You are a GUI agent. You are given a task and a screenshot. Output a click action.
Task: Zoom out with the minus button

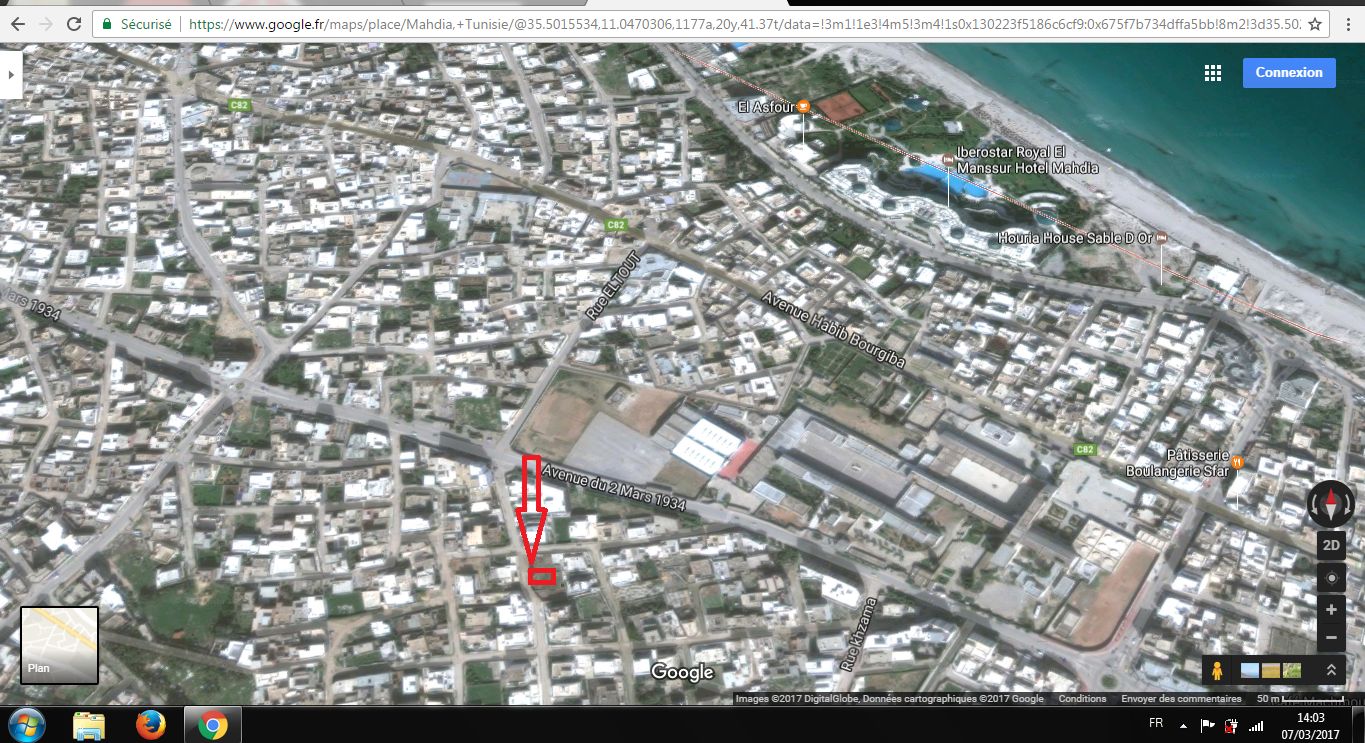coord(1331,637)
